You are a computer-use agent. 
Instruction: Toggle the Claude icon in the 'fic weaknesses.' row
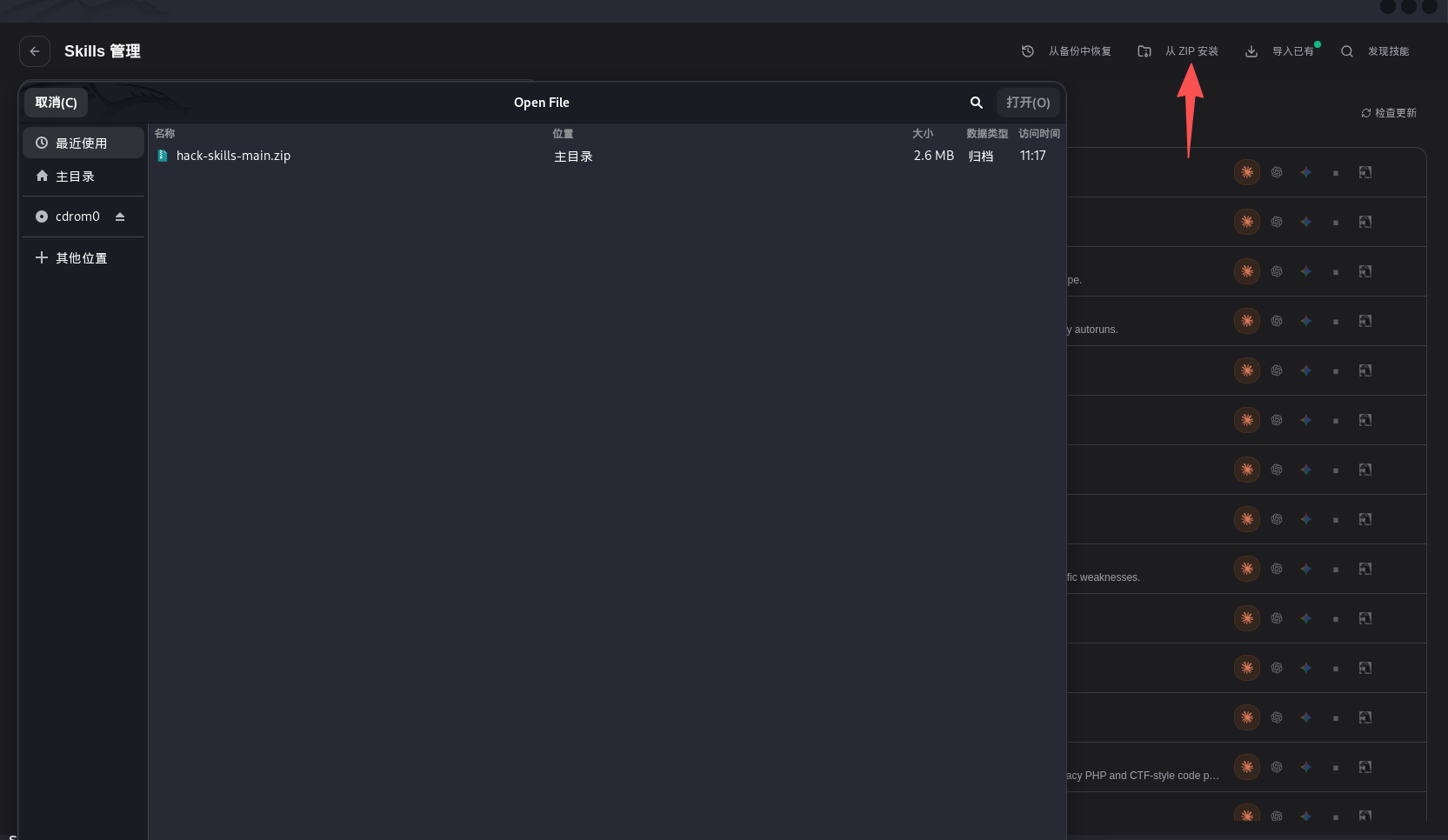1247,569
